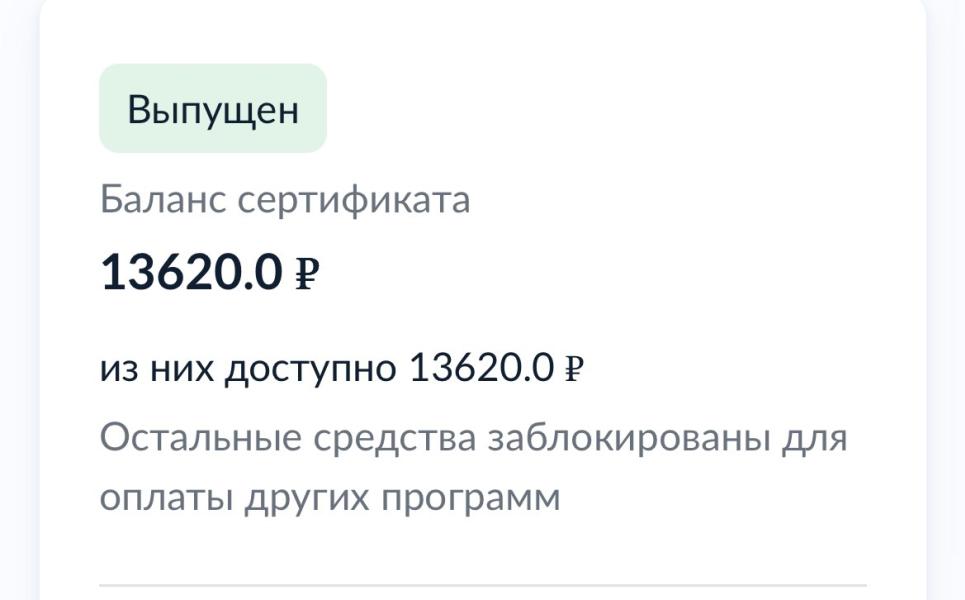The width and height of the screenshot is (965, 600).
Task: Click the word "Остальные" in the note
Action: pos(201,438)
